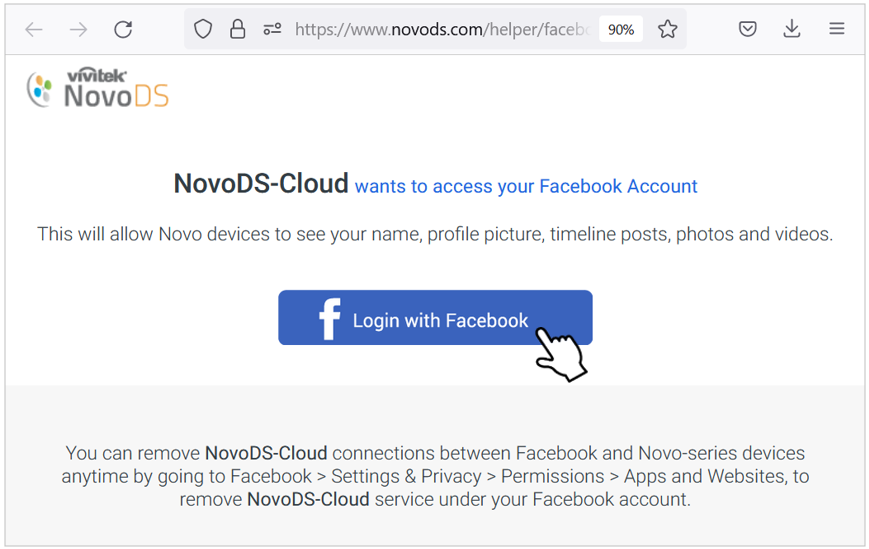Reset the 90% zoom level badge
The image size is (869, 549).
(621, 29)
